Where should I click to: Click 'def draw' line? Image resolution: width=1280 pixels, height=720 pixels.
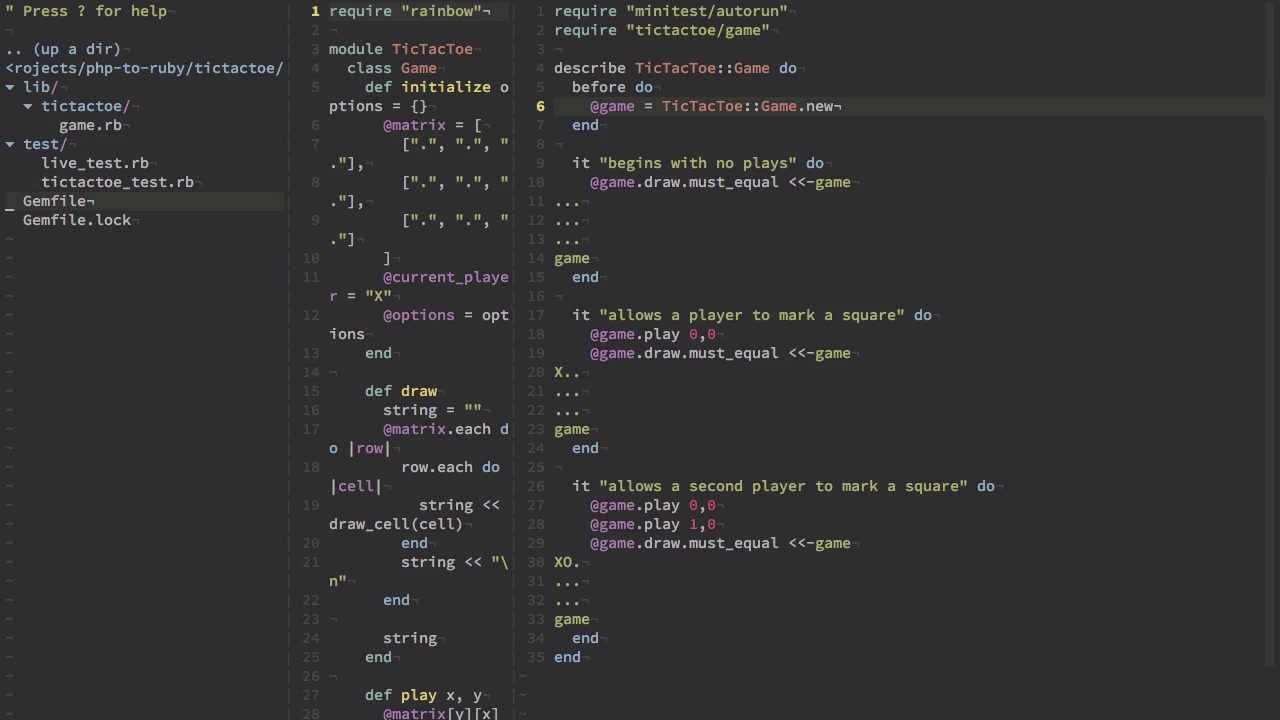coord(401,391)
